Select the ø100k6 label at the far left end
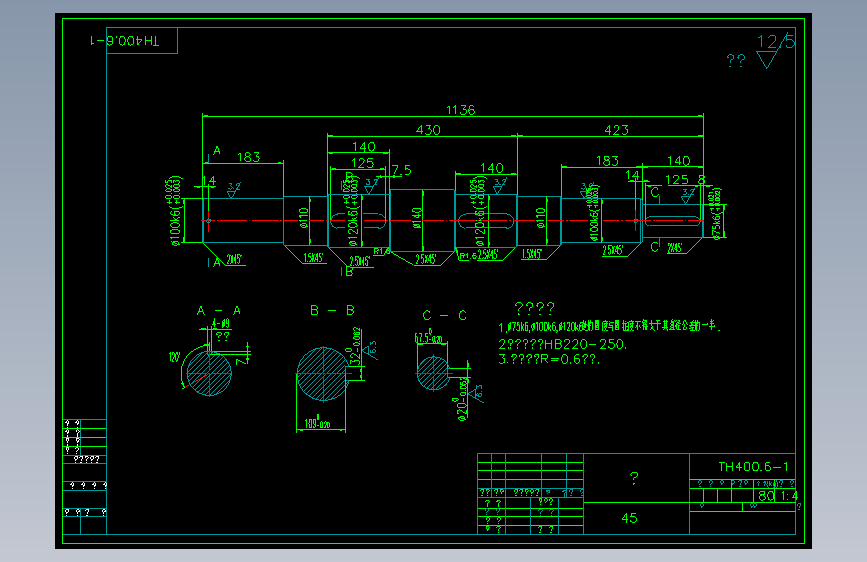The image size is (867, 562). click(175, 212)
